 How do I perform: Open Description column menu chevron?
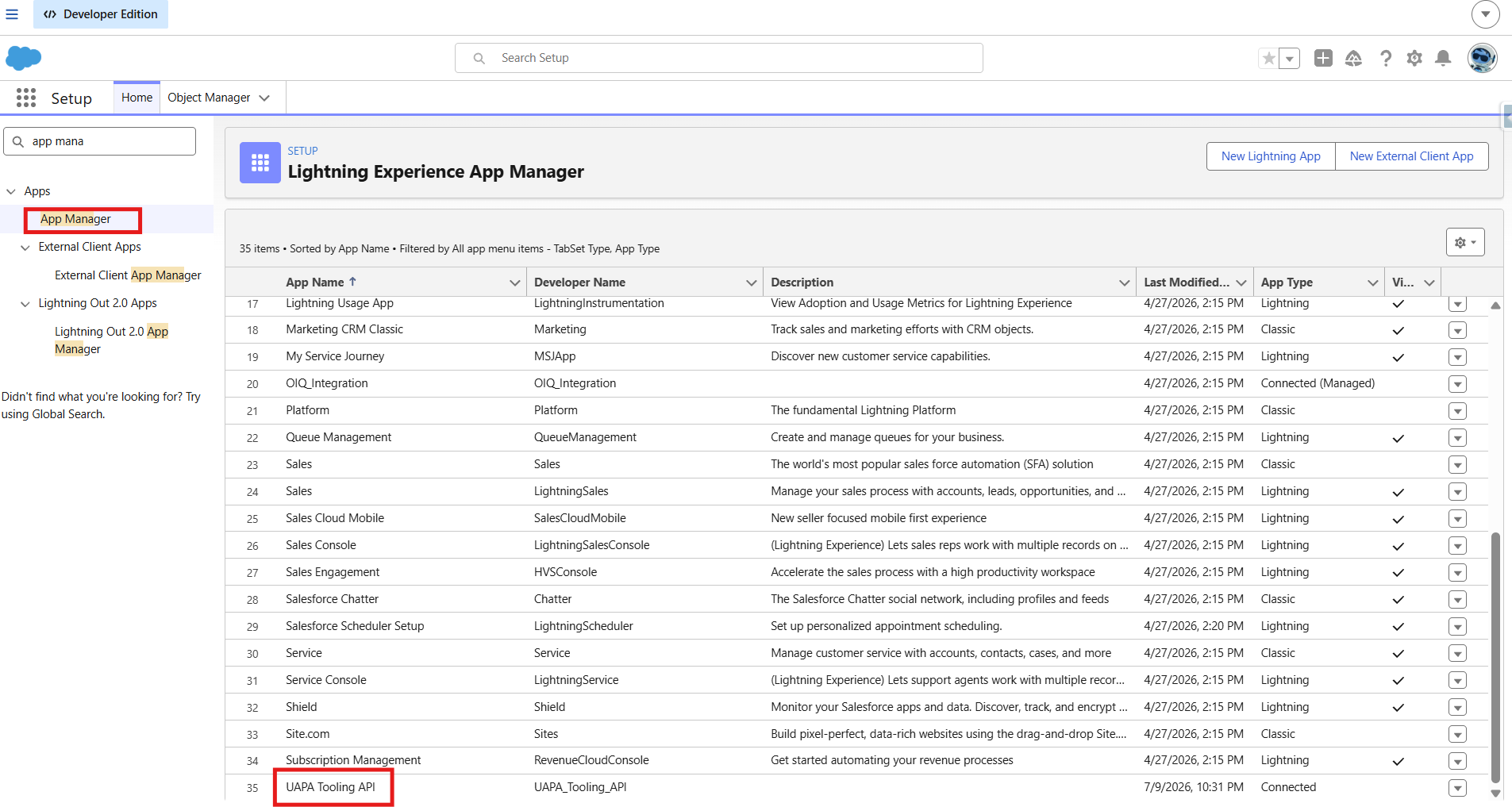coord(1124,282)
